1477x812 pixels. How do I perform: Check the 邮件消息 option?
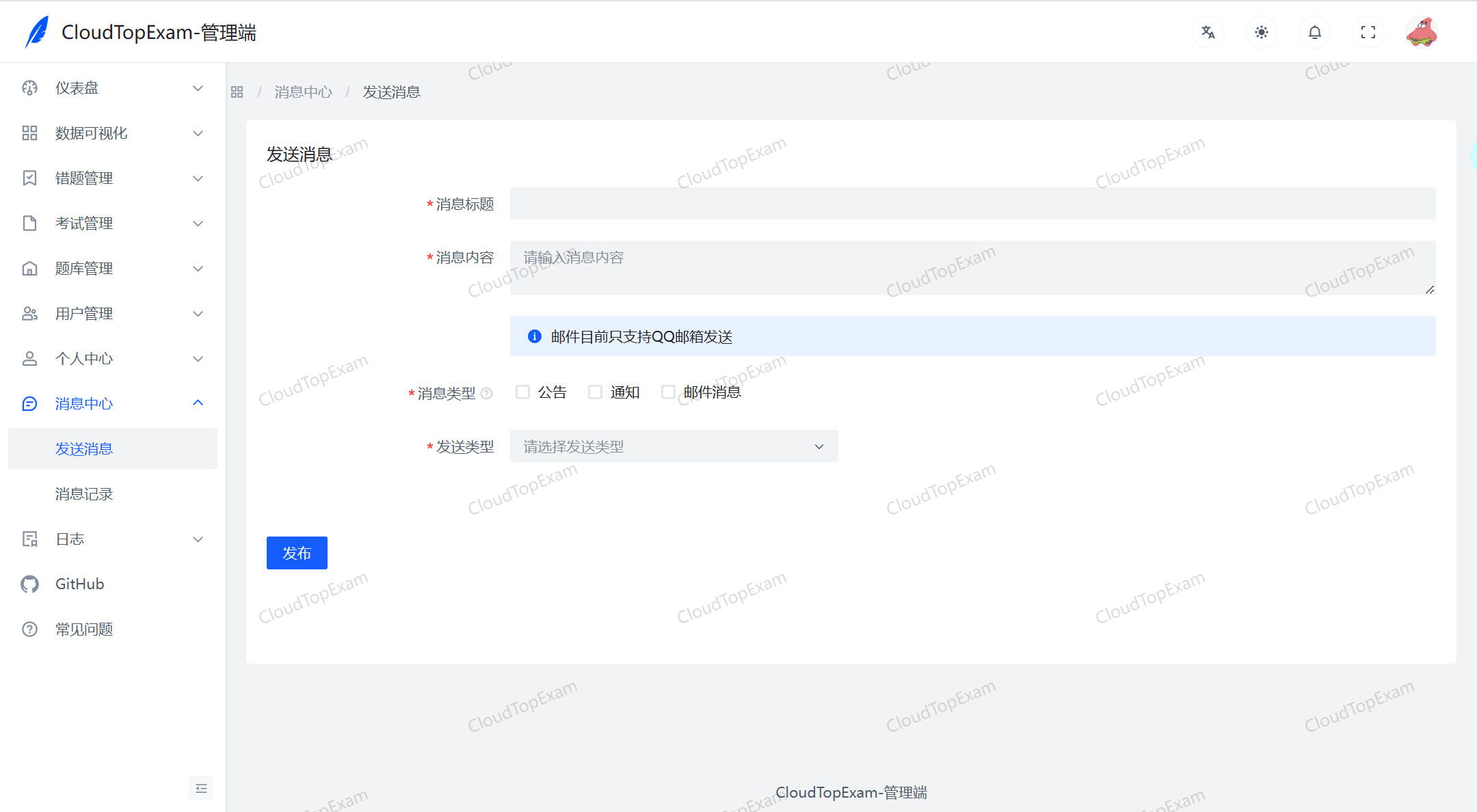(668, 392)
